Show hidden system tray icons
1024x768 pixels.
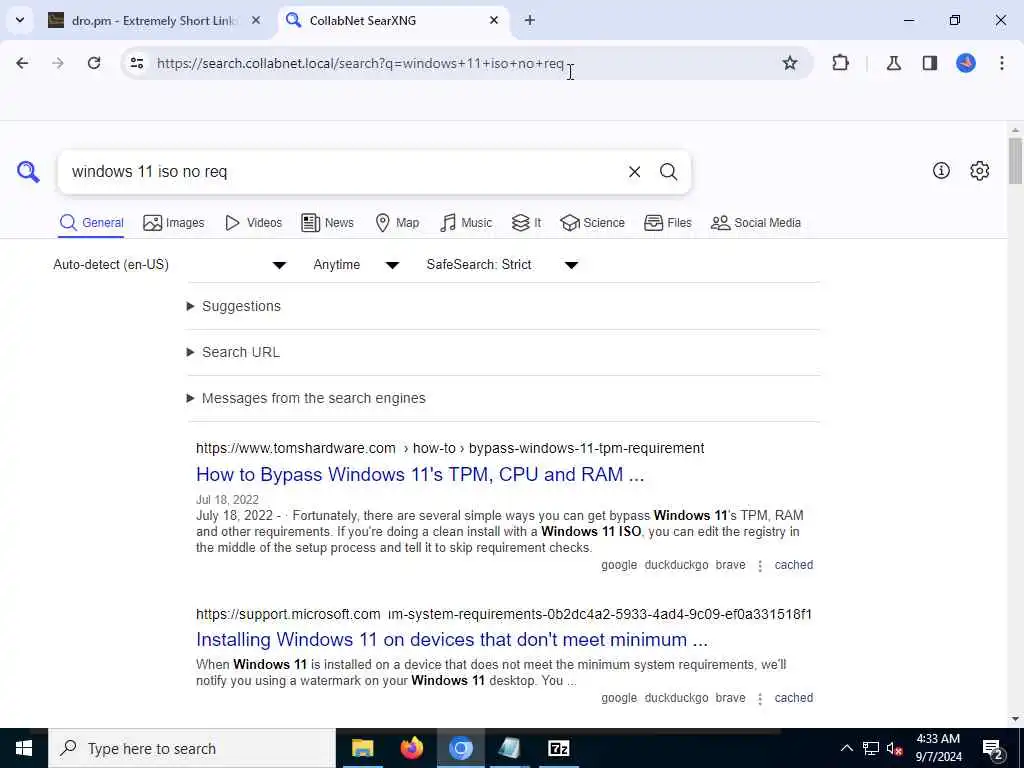point(846,748)
